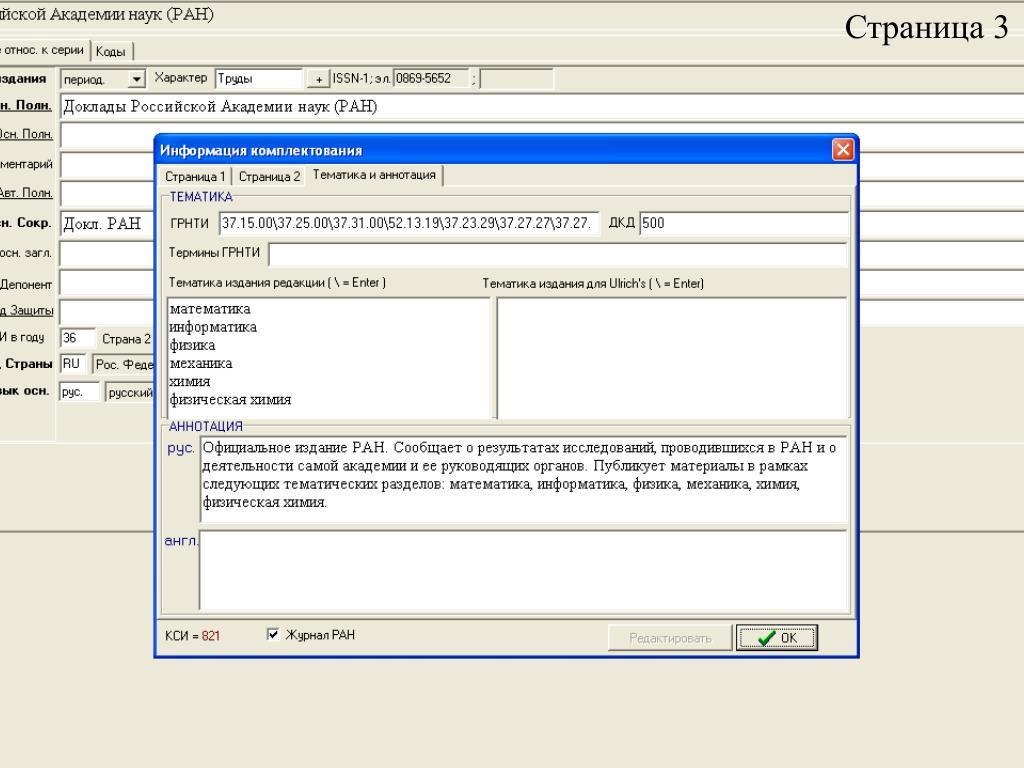This screenshot has height=768, width=1024.
Task: Click the Характер field showing Труды
Action: (x=259, y=78)
